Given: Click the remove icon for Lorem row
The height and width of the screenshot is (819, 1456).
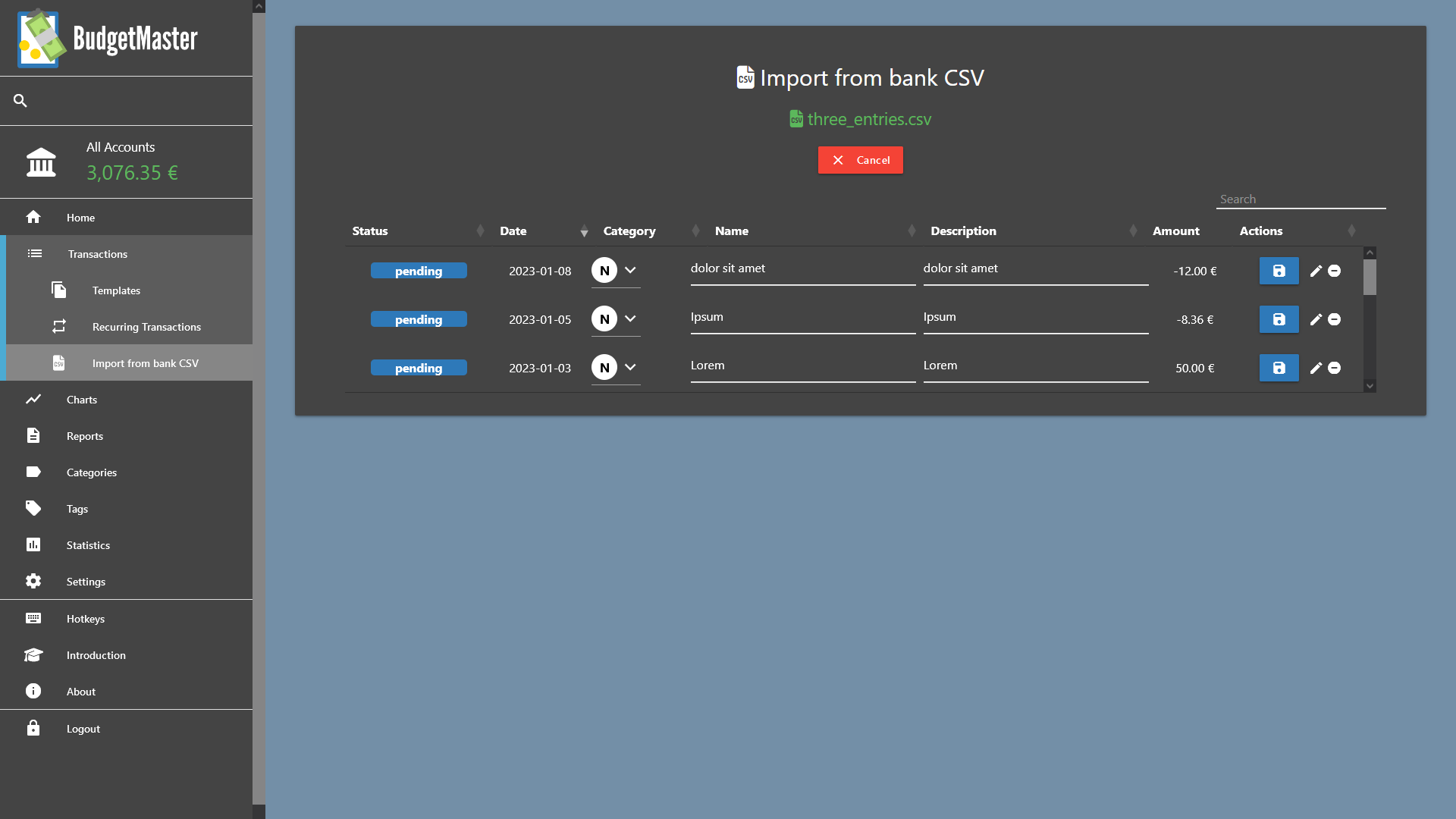Looking at the screenshot, I should 1335,368.
